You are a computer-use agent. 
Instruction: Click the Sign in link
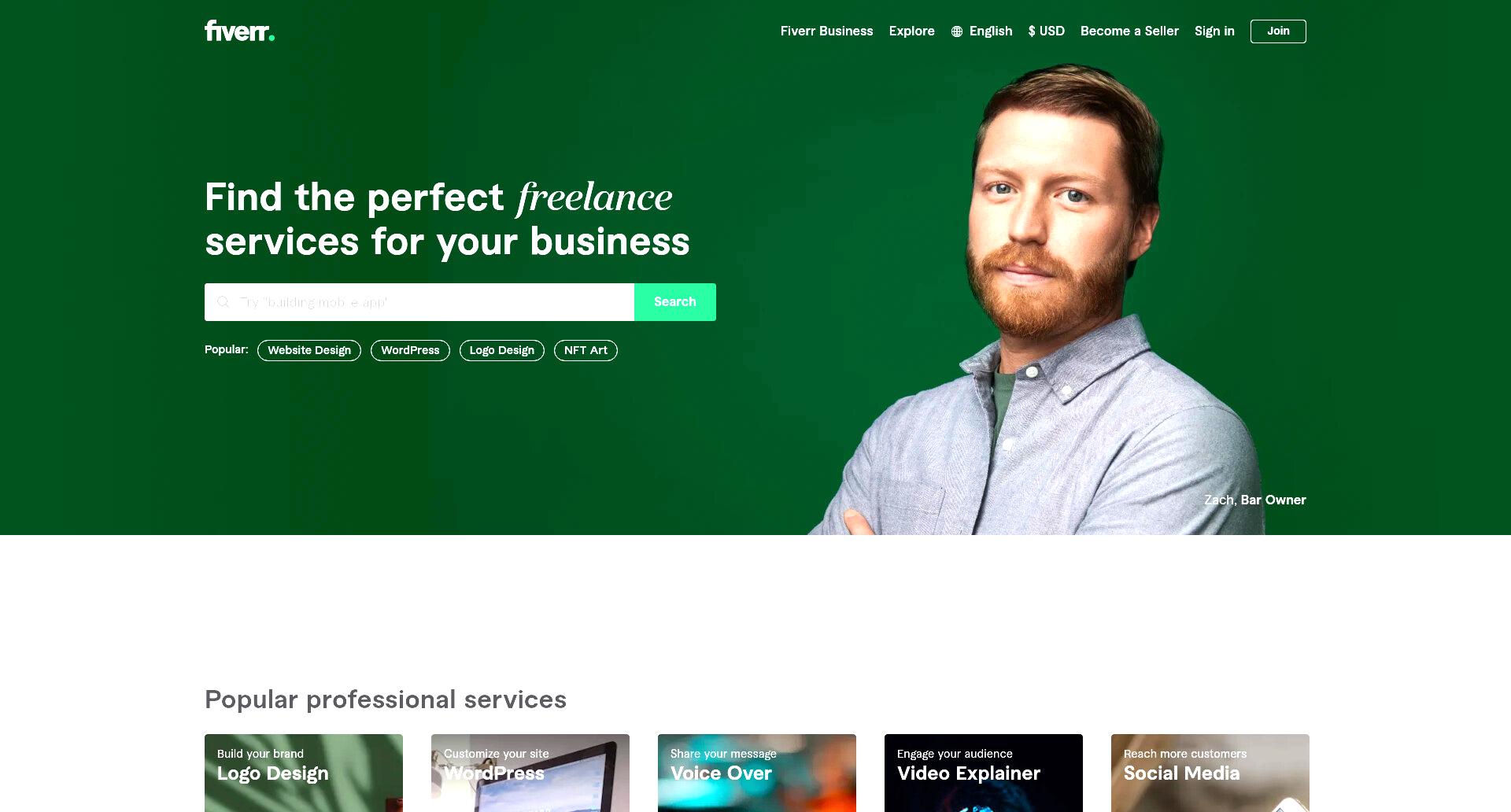(x=1214, y=31)
